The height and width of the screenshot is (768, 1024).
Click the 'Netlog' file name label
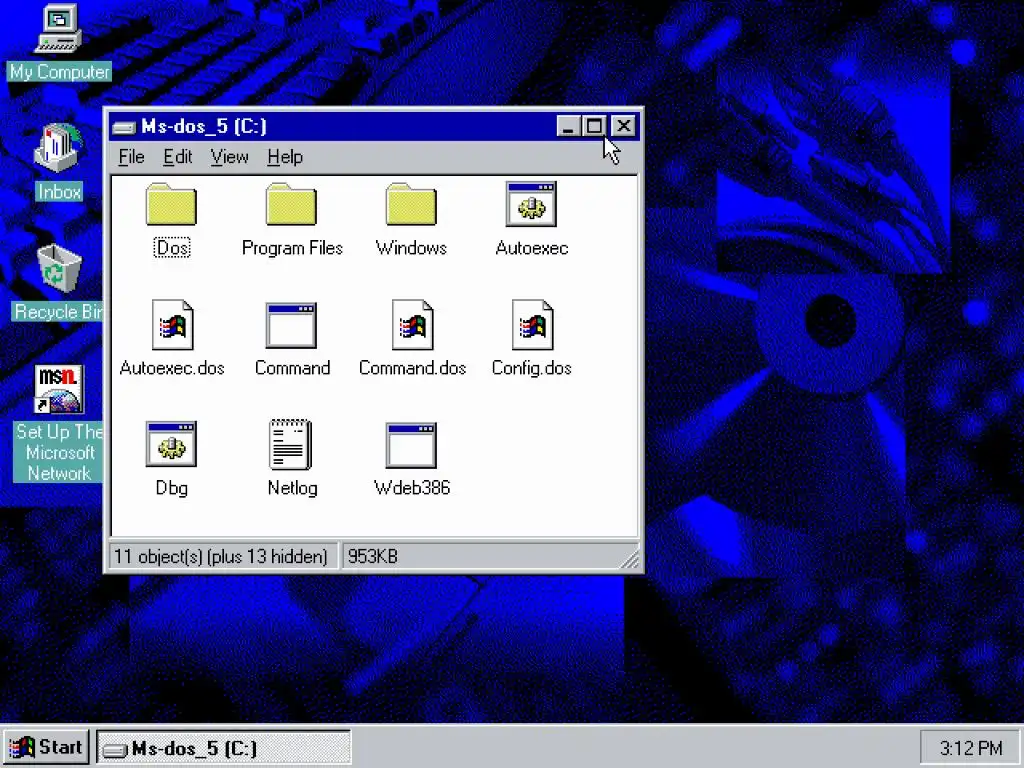[293, 488]
